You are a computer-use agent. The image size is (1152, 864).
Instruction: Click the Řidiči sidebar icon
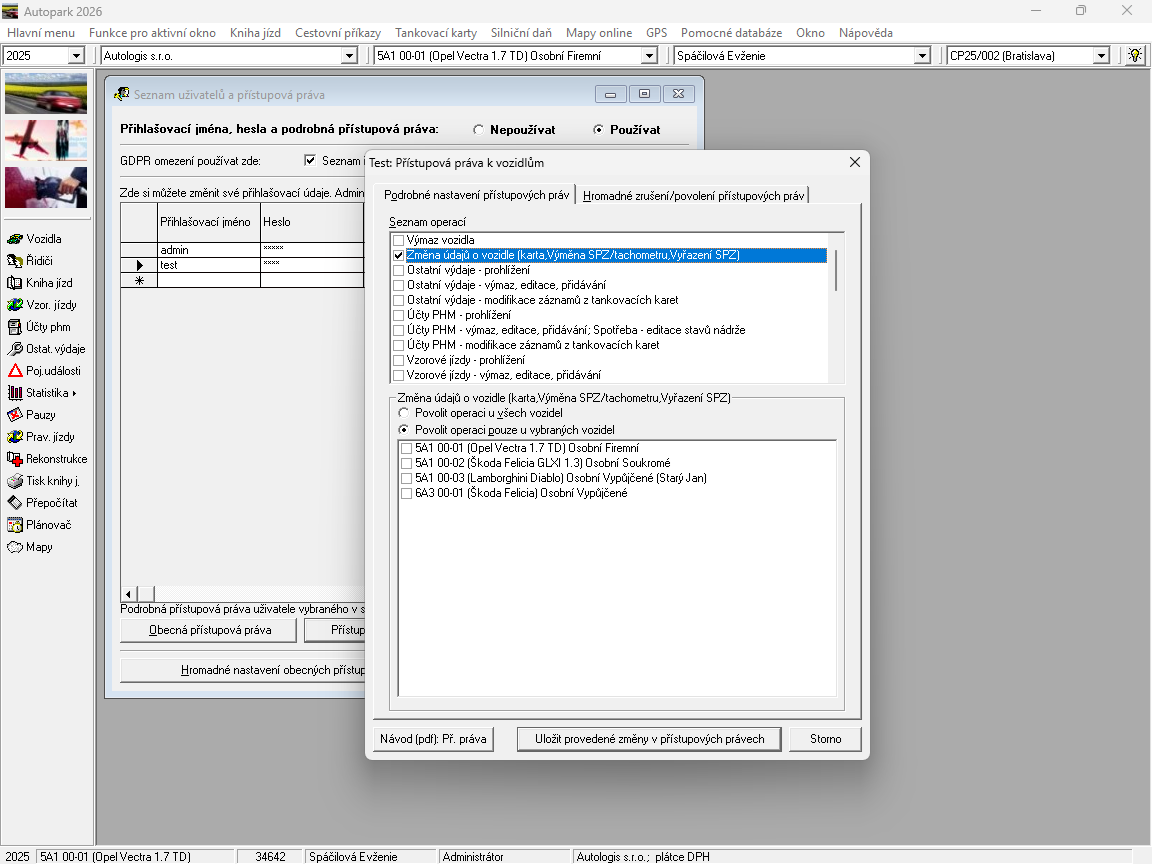(16, 261)
